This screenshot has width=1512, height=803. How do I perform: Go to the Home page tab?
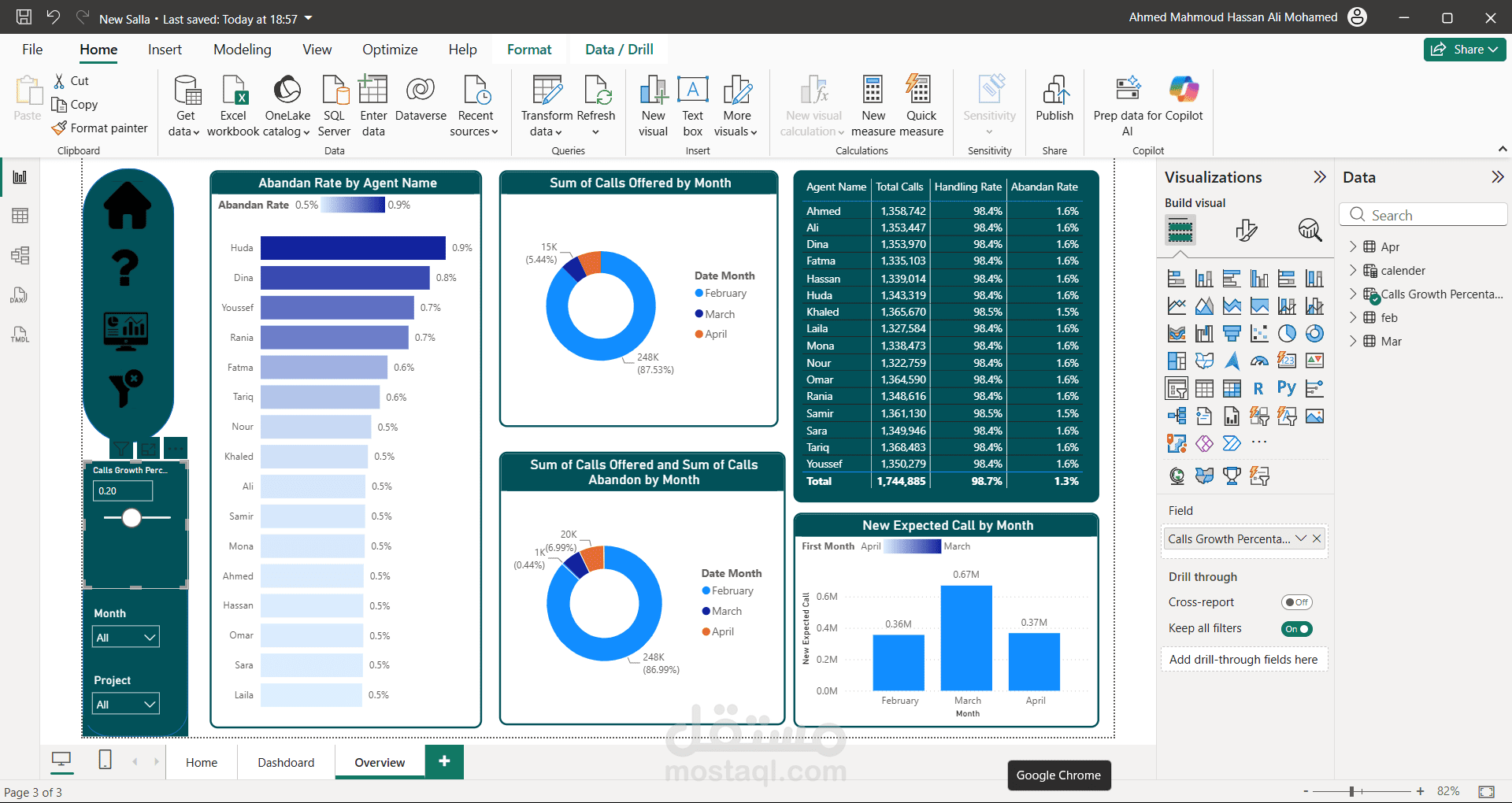[202, 762]
